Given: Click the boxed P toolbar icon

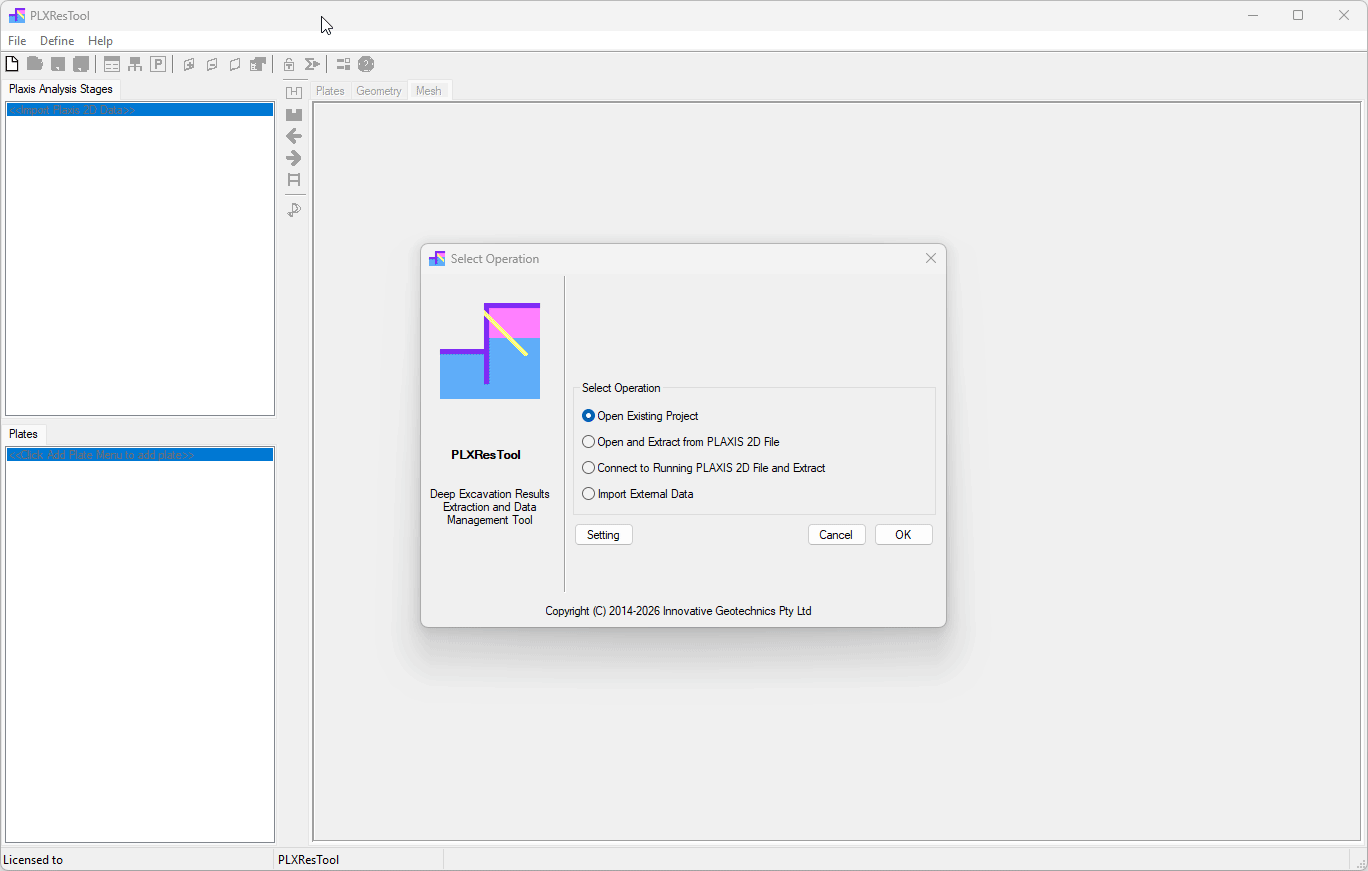Looking at the screenshot, I should click(x=158, y=64).
